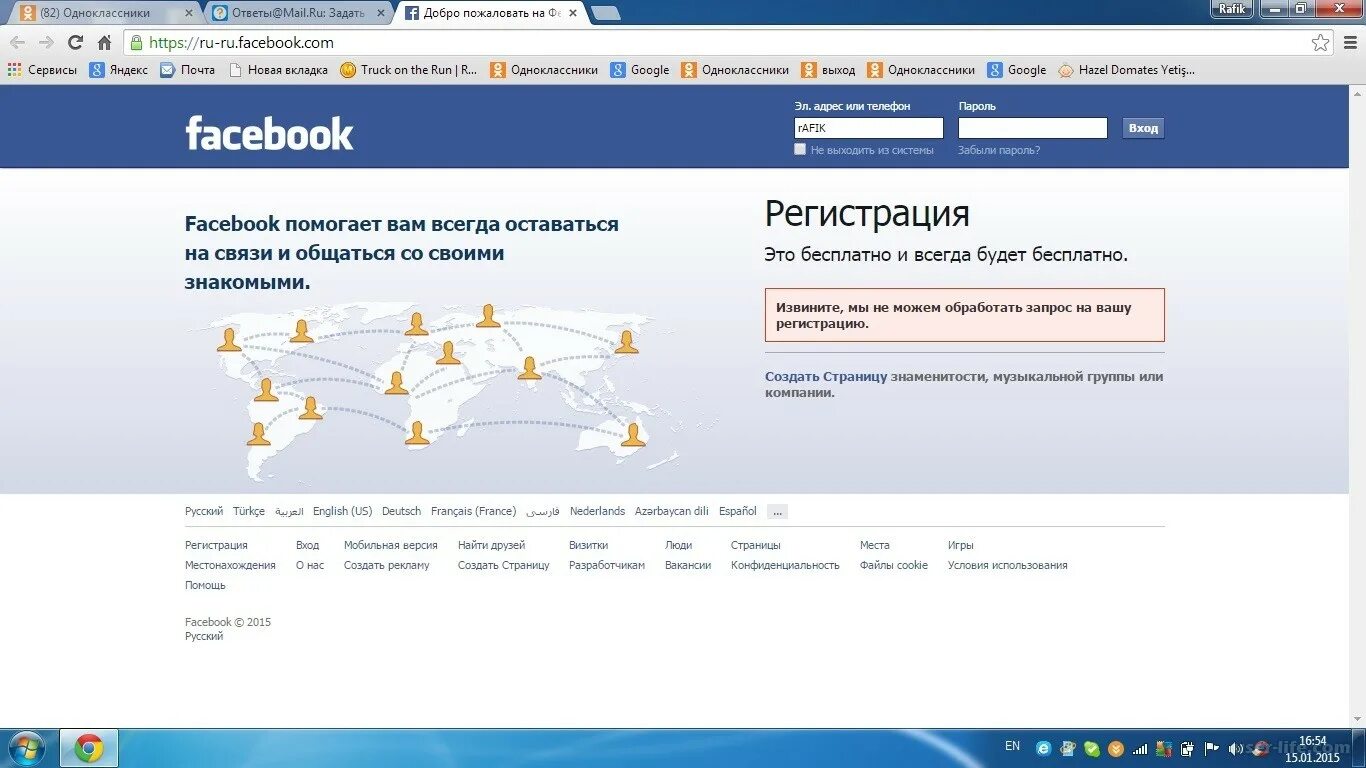The height and width of the screenshot is (768, 1366).
Task: Switch language to English (US)
Action: pos(342,511)
